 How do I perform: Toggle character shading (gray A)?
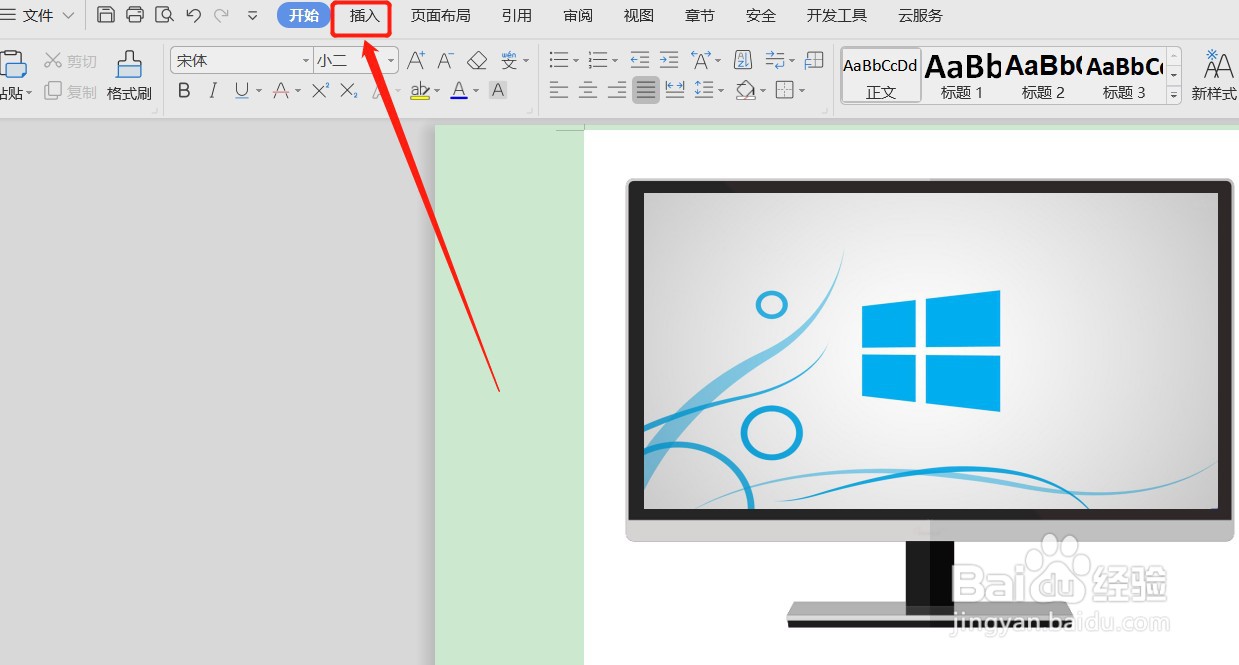498,91
